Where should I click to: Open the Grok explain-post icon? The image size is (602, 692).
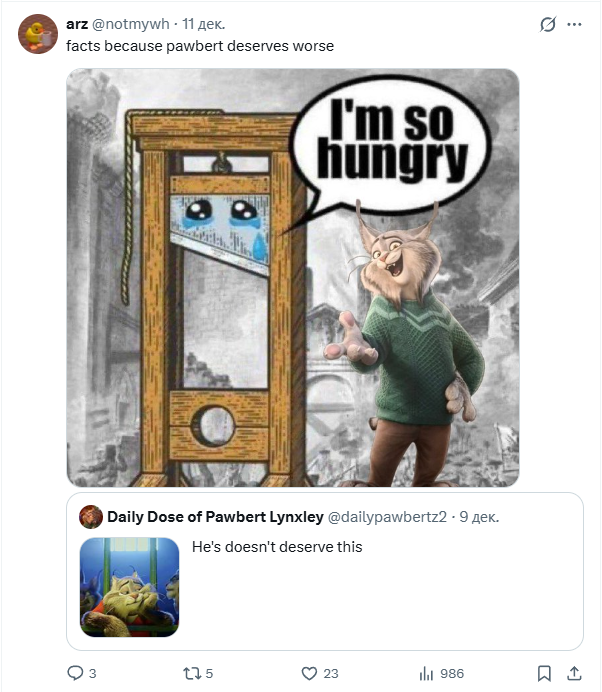pyautogui.click(x=547, y=25)
